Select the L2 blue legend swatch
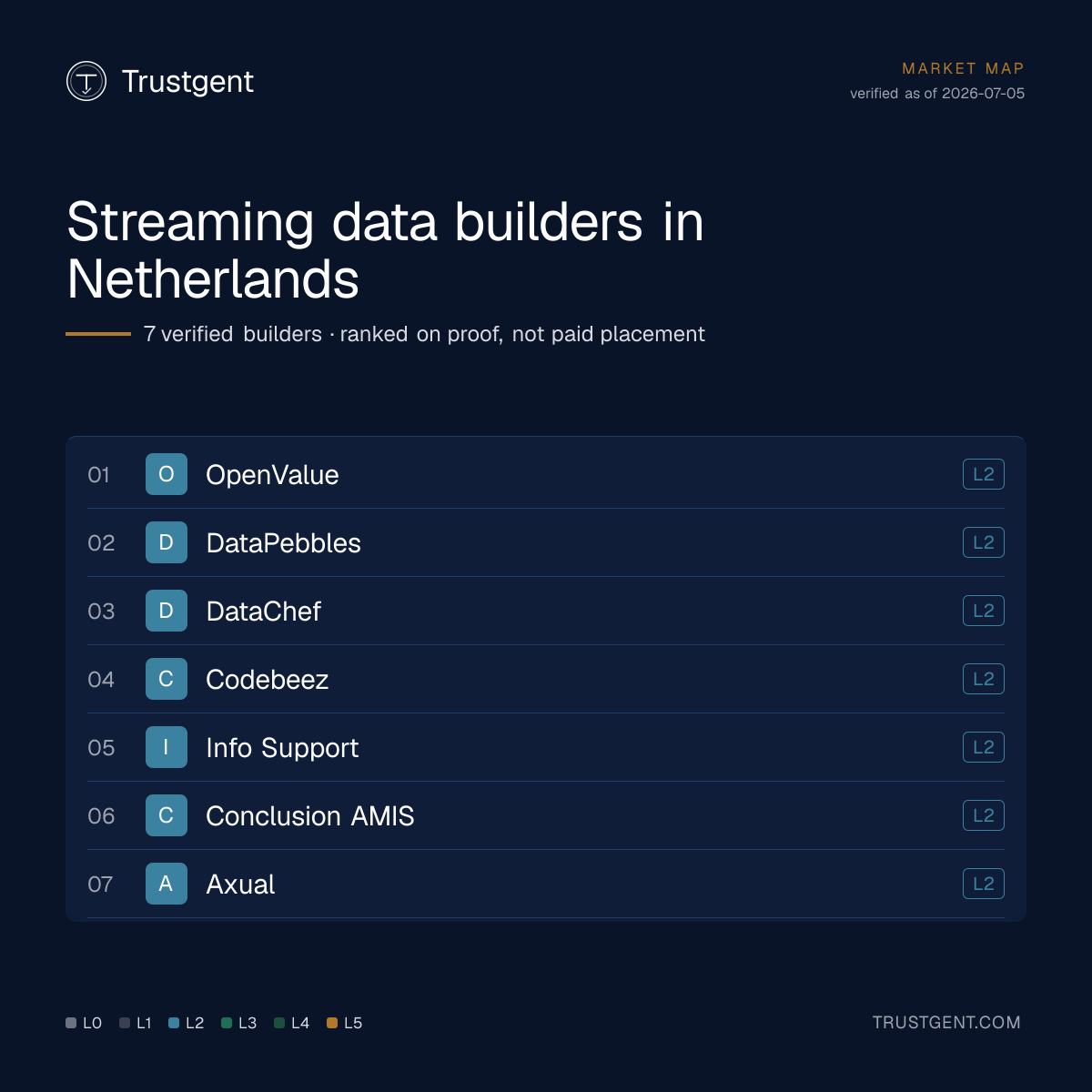Viewport: 1092px width, 1092px height. (174, 1023)
